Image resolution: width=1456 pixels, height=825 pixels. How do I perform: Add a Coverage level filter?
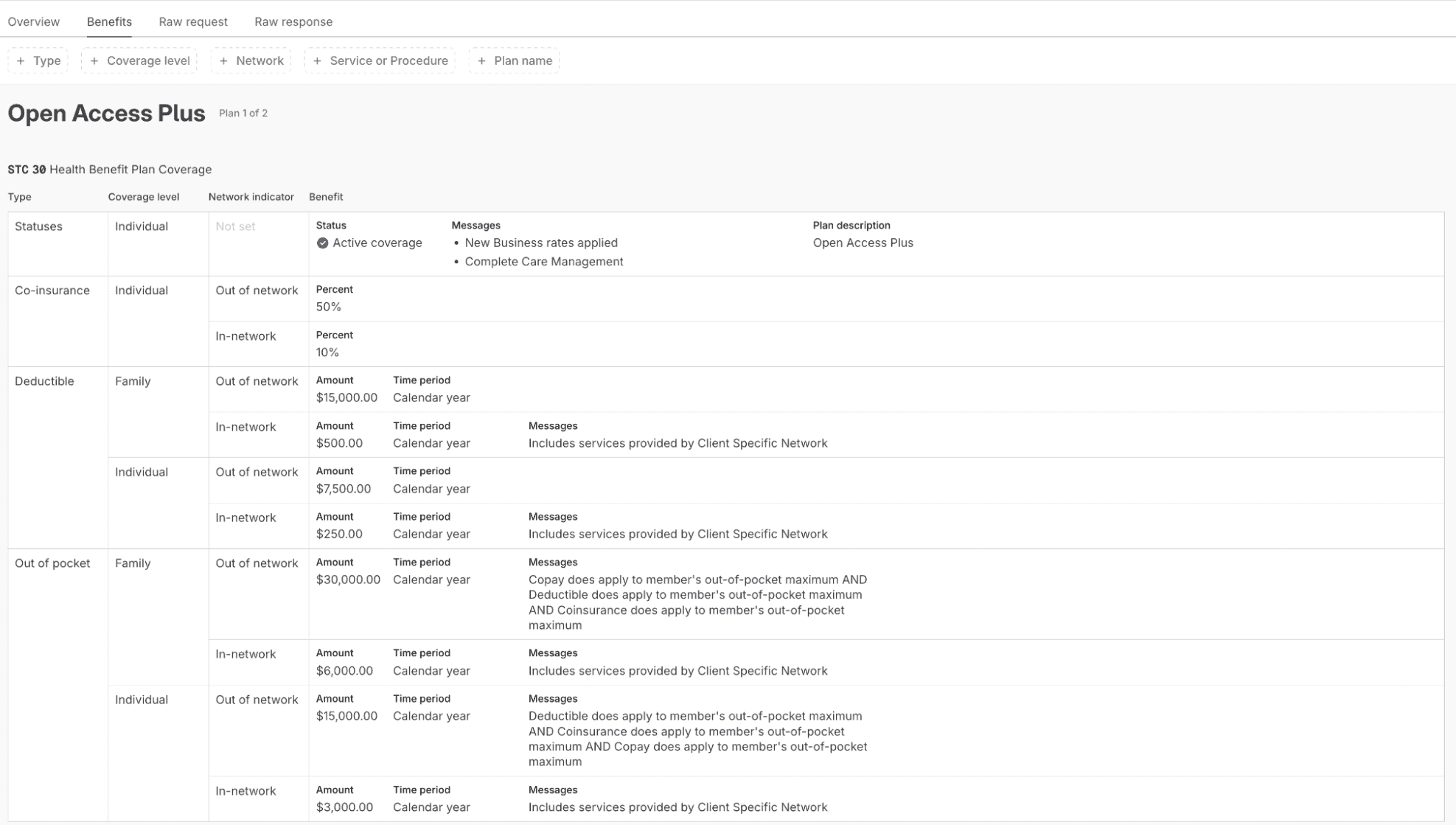coord(140,60)
